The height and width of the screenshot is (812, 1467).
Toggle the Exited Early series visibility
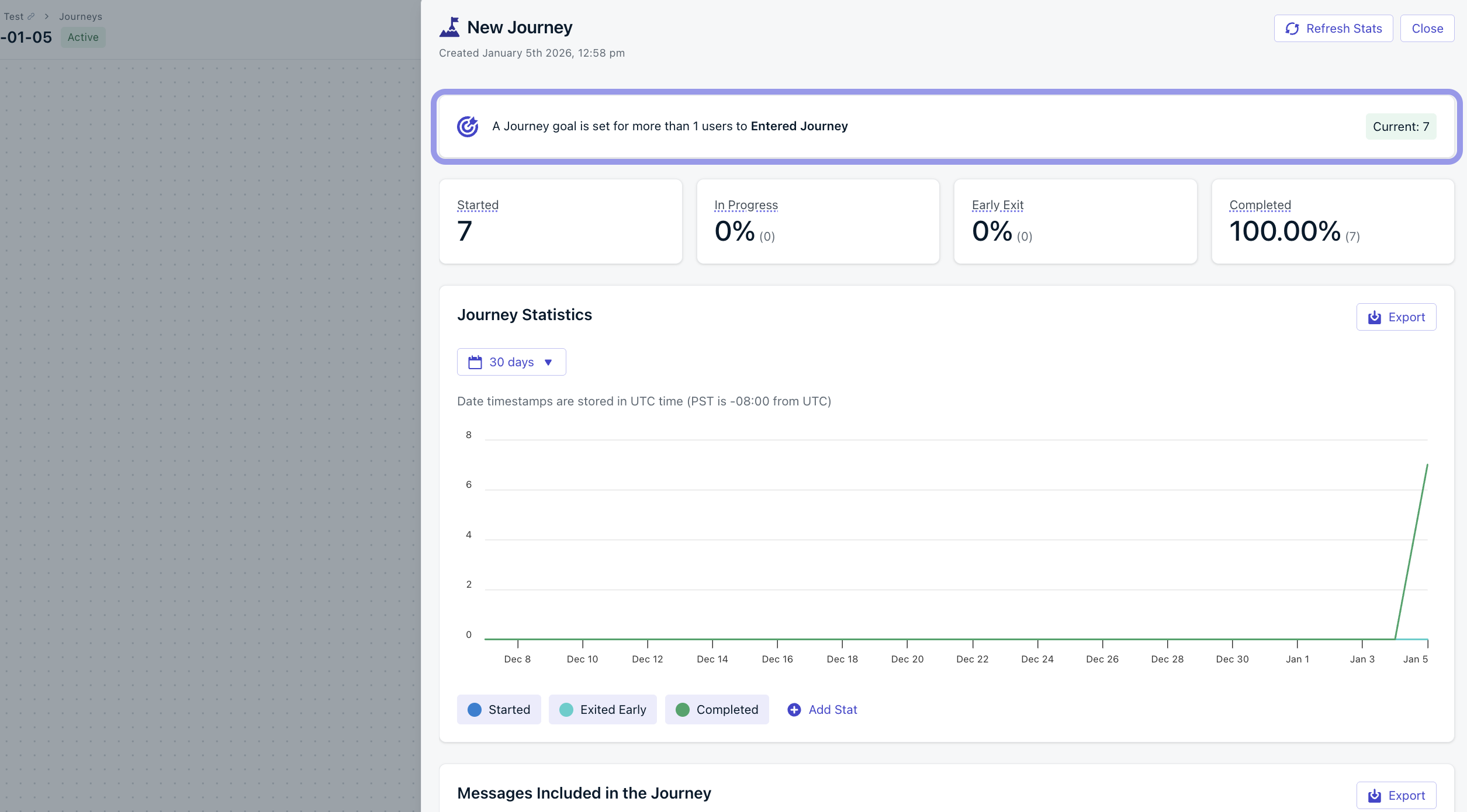(602, 709)
